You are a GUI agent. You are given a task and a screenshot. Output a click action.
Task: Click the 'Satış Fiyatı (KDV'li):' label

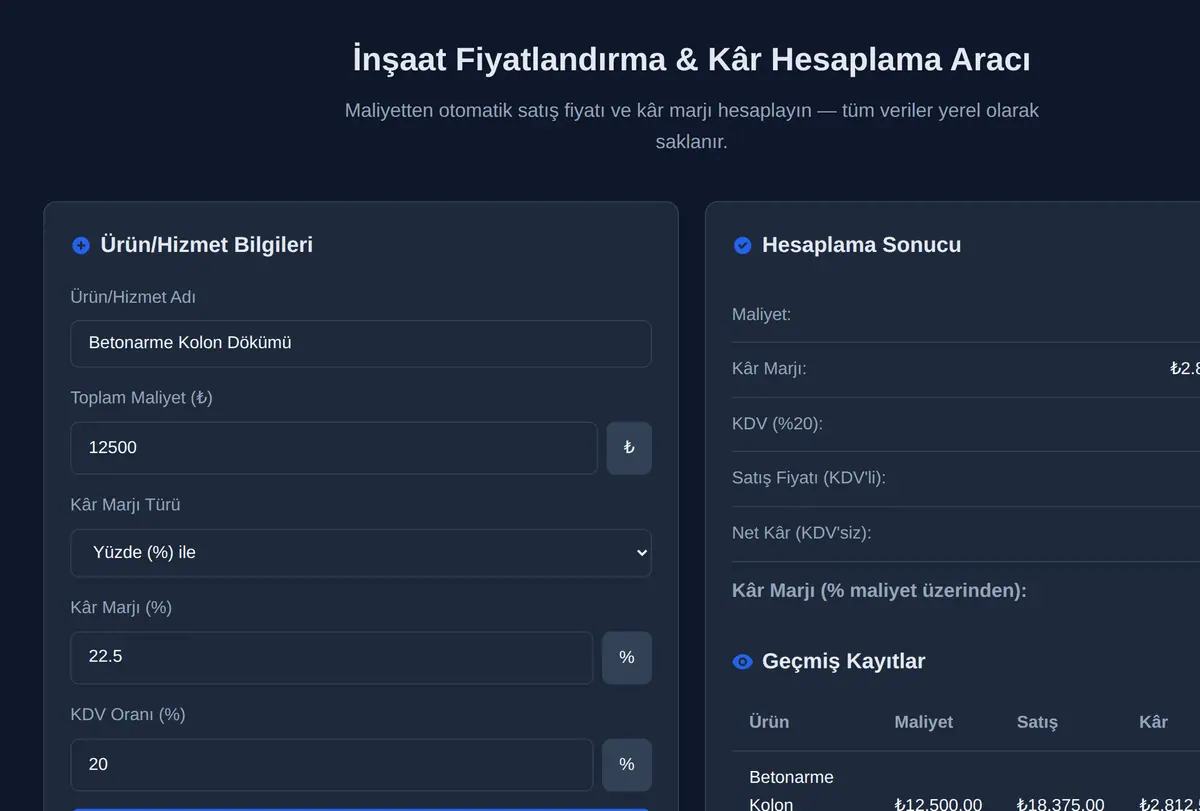coord(809,478)
